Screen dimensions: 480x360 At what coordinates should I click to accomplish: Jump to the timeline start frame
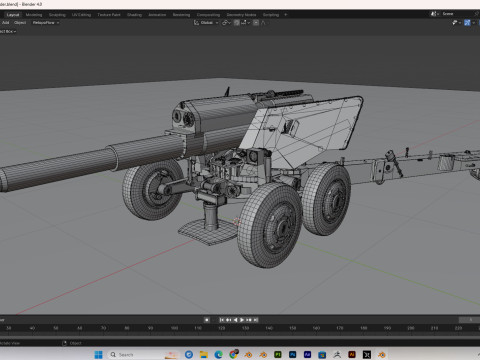click(222, 320)
